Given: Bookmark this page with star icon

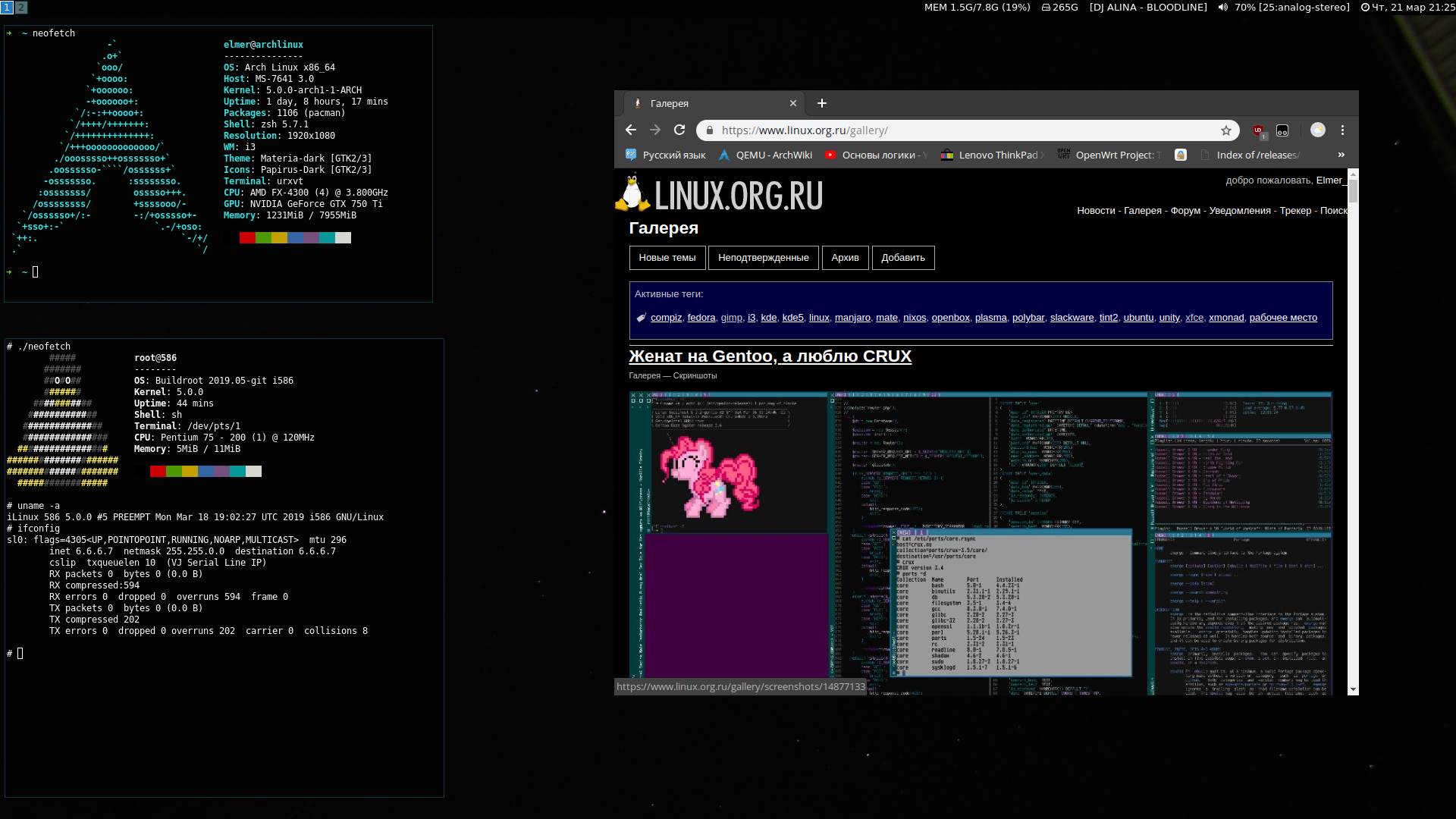Looking at the screenshot, I should pos(1226,130).
